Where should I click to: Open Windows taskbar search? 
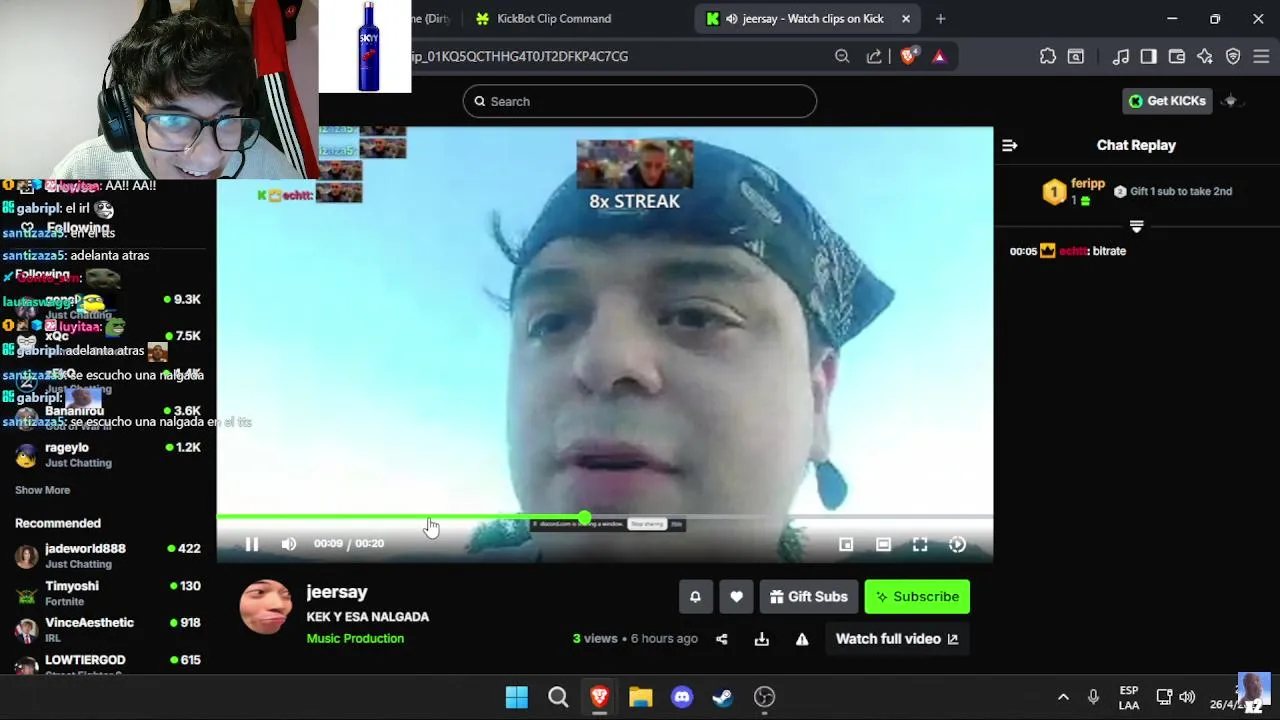point(558,697)
